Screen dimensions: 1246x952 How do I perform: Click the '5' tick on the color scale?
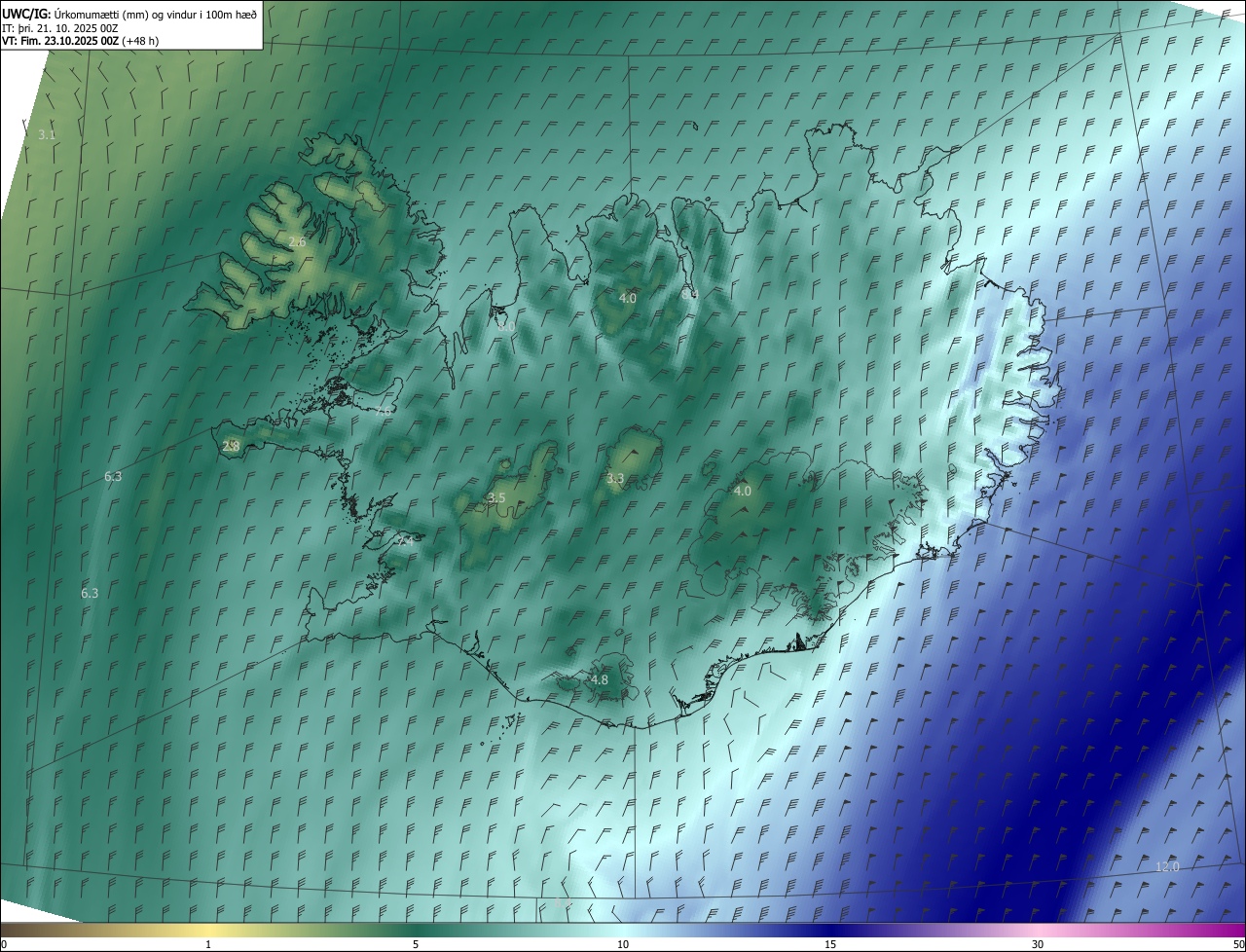(x=416, y=944)
